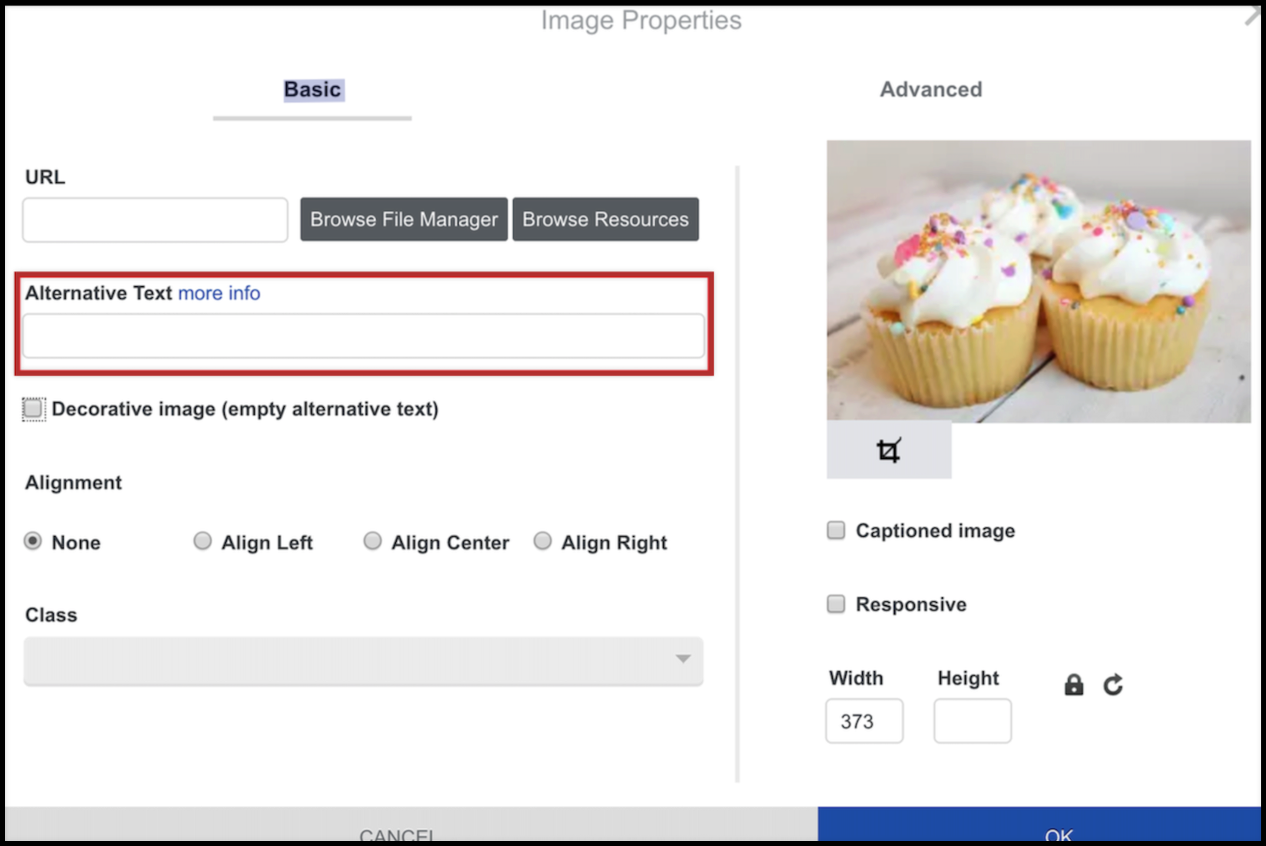
Task: Enable the Responsive checkbox
Action: pyautogui.click(x=836, y=604)
